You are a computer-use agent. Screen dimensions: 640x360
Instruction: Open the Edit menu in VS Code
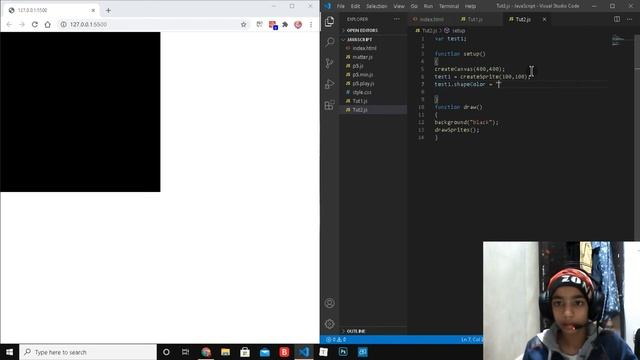point(355,6)
